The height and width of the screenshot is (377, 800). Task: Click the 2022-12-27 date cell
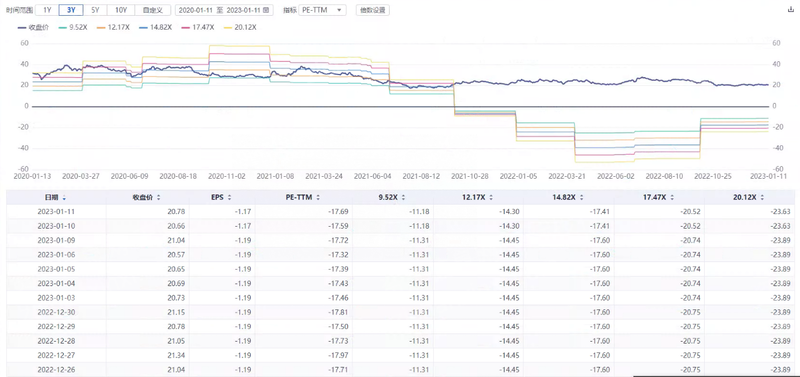(x=55, y=355)
